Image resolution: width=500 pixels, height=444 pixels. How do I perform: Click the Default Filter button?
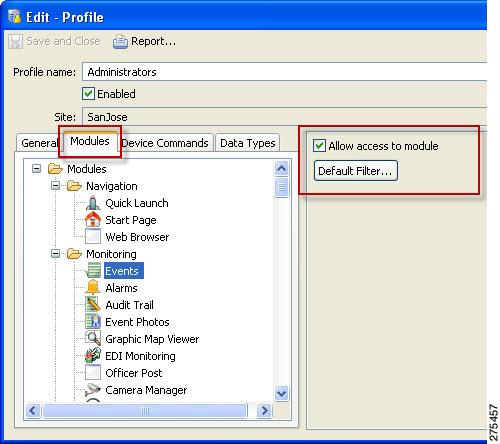click(356, 171)
